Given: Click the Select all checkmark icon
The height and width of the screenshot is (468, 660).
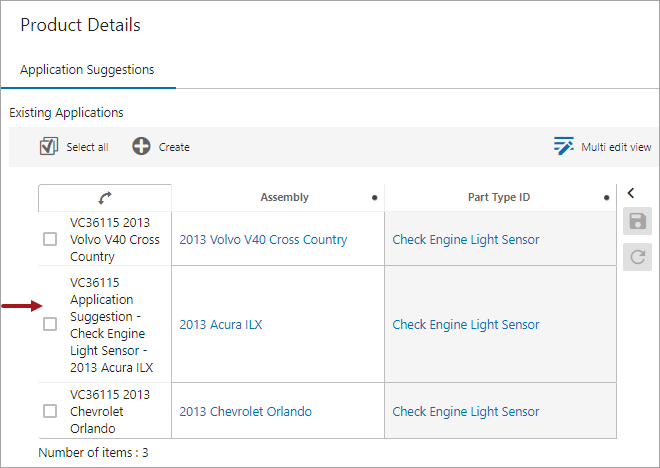Looking at the screenshot, I should click(49, 146).
